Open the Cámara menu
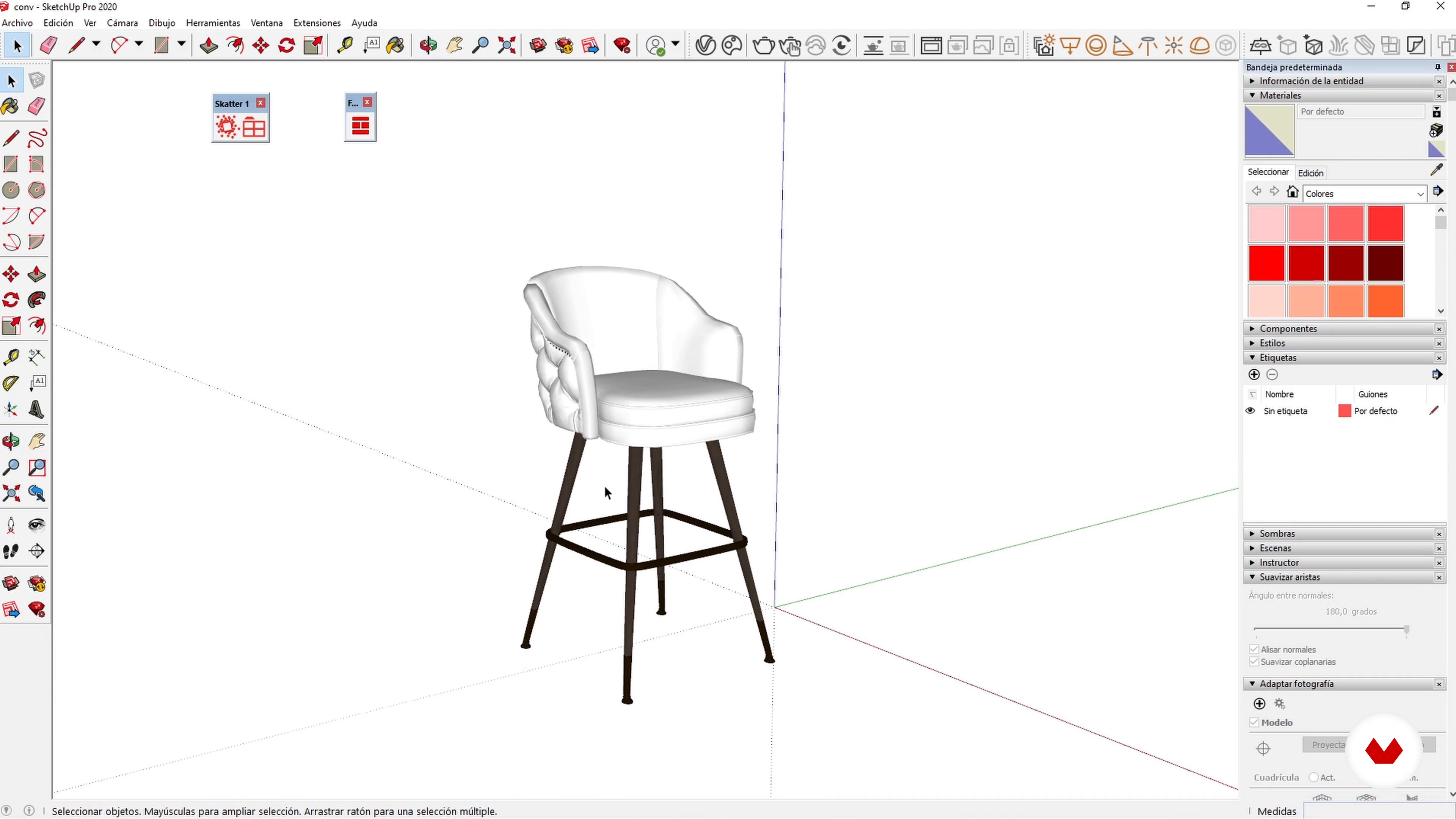 pos(122,23)
